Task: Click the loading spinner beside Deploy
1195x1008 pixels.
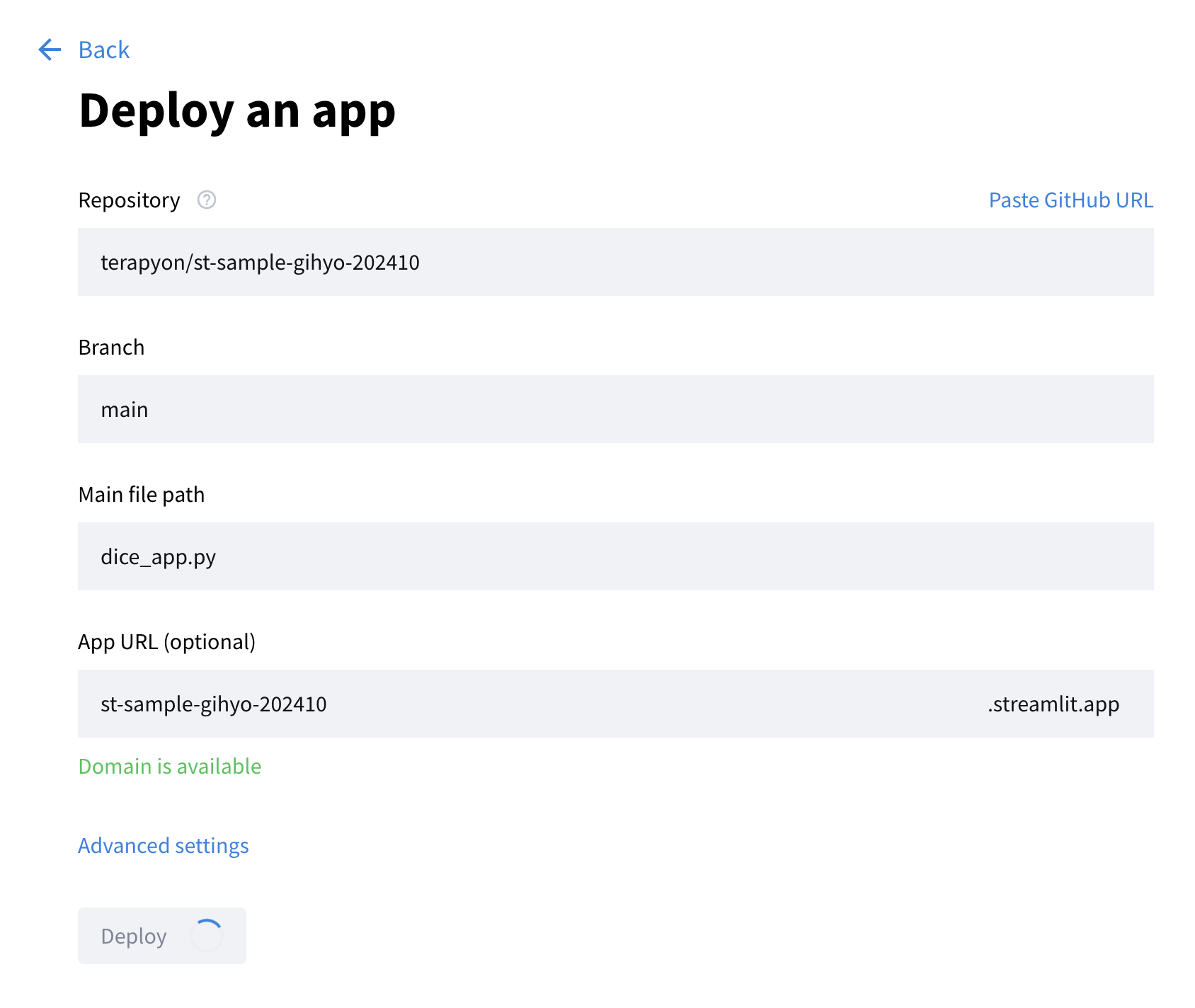Action: tap(207, 936)
